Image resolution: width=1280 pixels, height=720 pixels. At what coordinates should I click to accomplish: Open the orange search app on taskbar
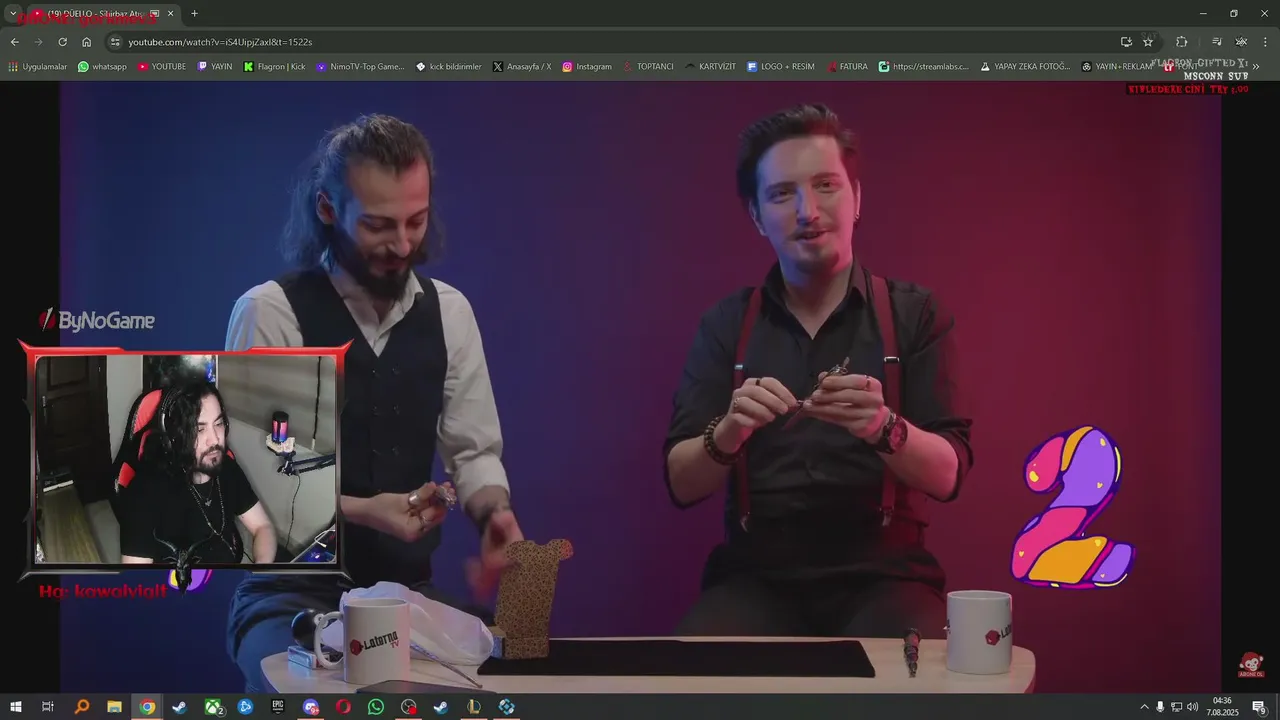click(x=82, y=707)
